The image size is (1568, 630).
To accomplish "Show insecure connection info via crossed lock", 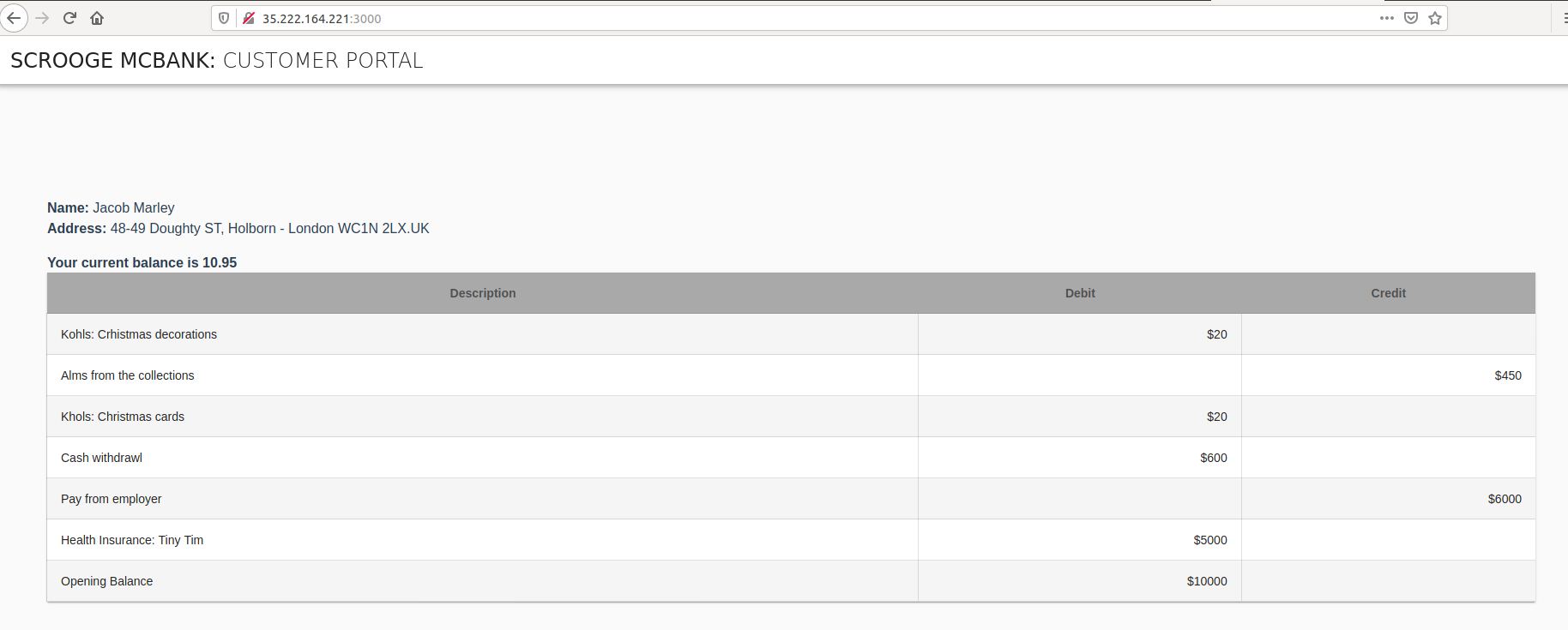I will pos(249,18).
